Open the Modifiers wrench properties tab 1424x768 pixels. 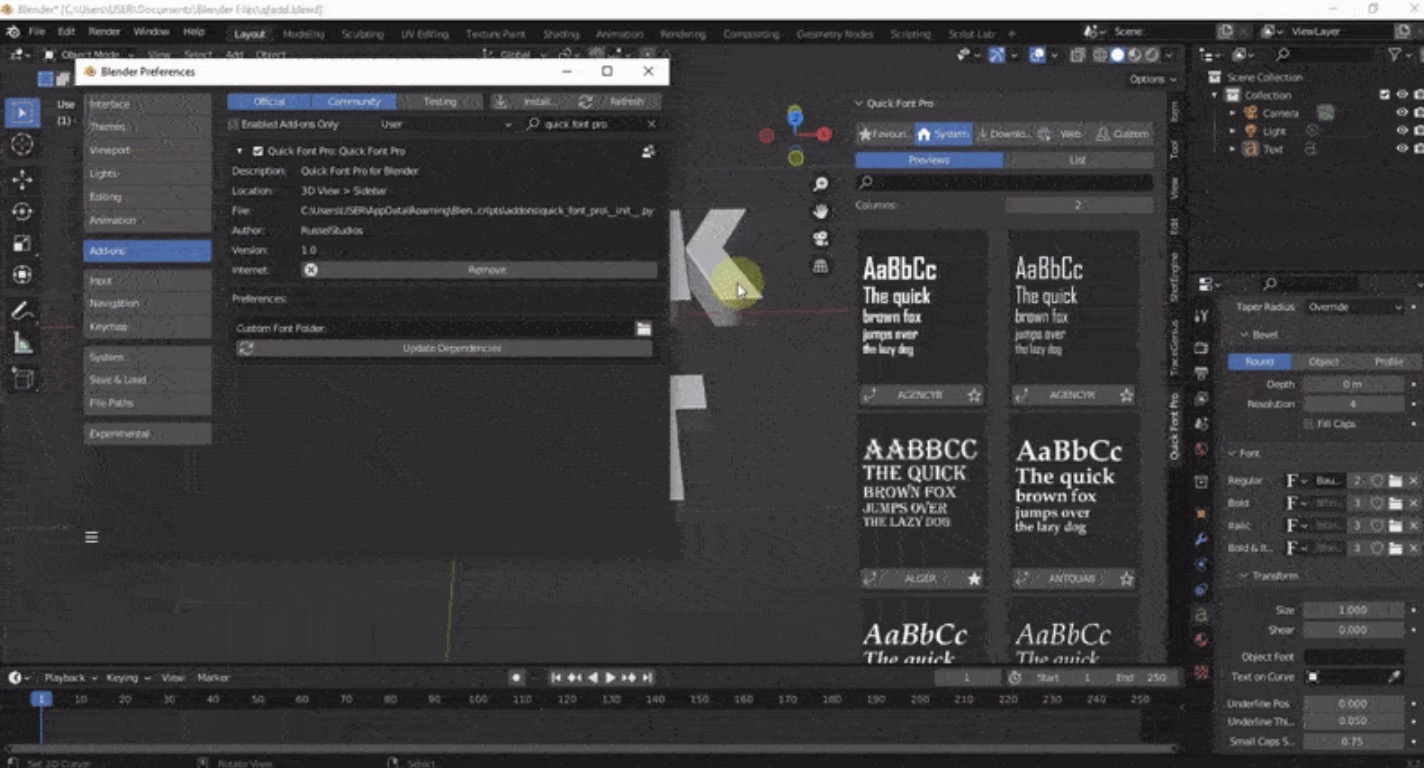(1202, 538)
